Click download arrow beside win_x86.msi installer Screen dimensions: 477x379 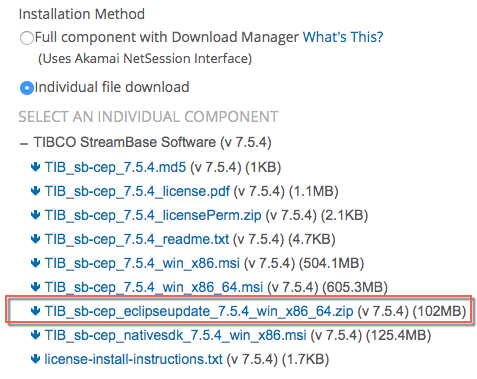tap(35, 263)
